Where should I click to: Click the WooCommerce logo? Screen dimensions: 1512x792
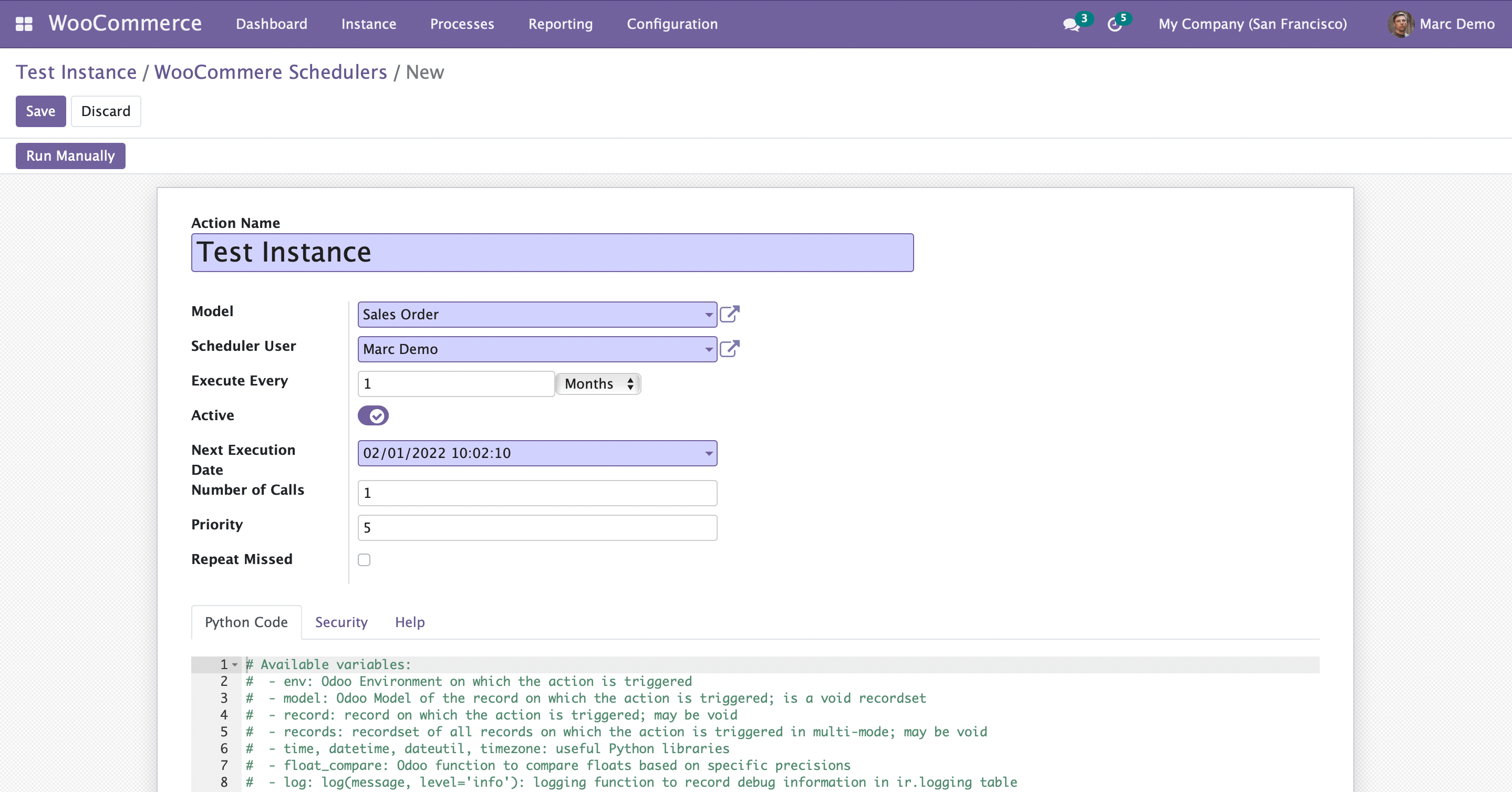125,23
